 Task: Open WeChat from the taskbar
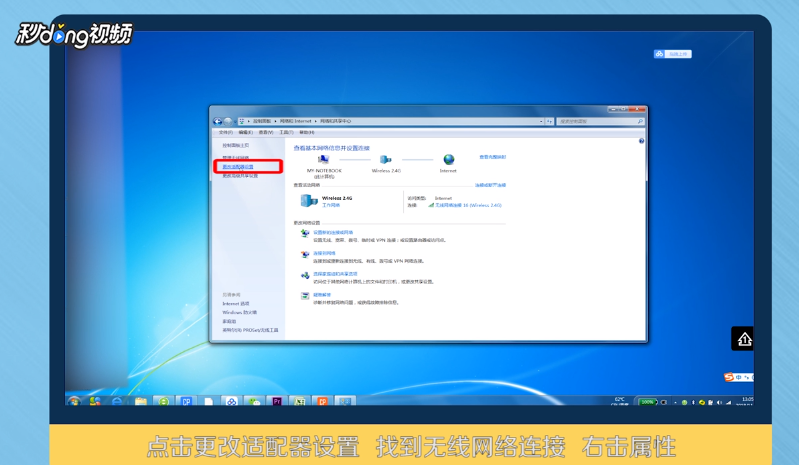tap(254, 401)
